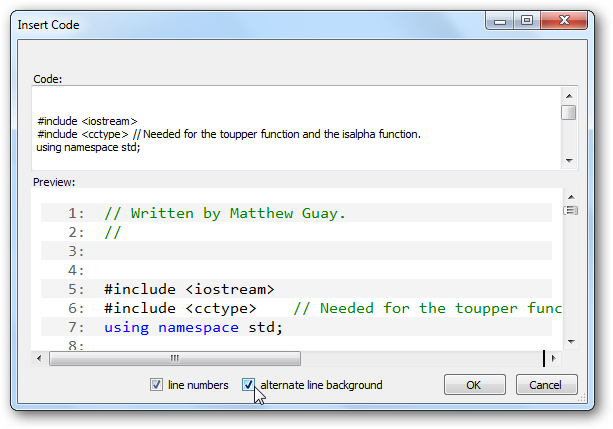Click the '#include <cctype>' line in Code box

229,134
